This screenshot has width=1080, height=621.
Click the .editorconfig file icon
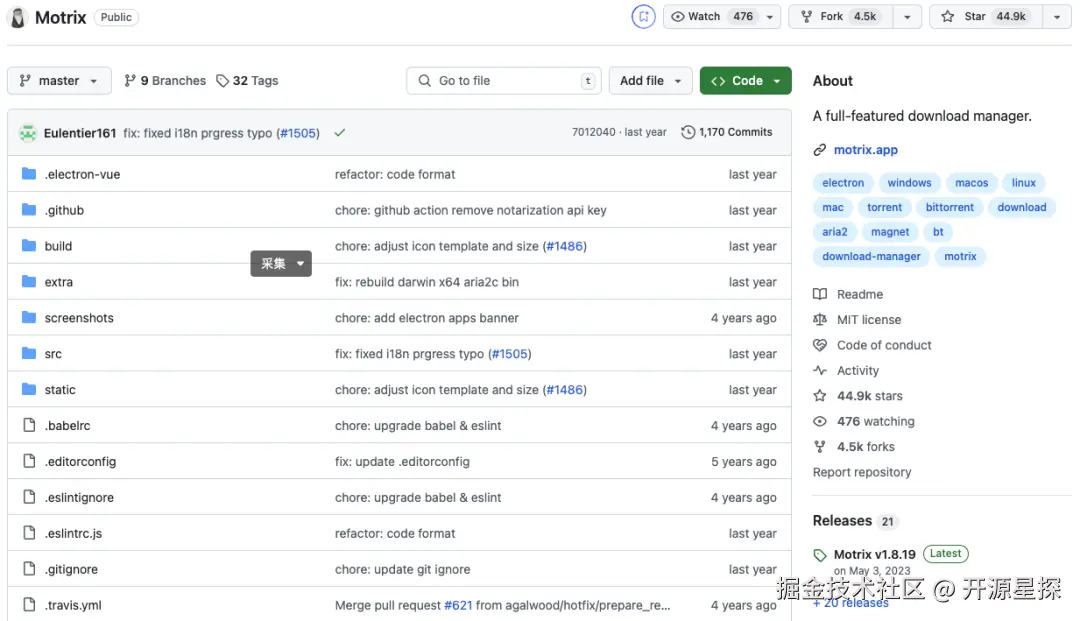pos(29,461)
